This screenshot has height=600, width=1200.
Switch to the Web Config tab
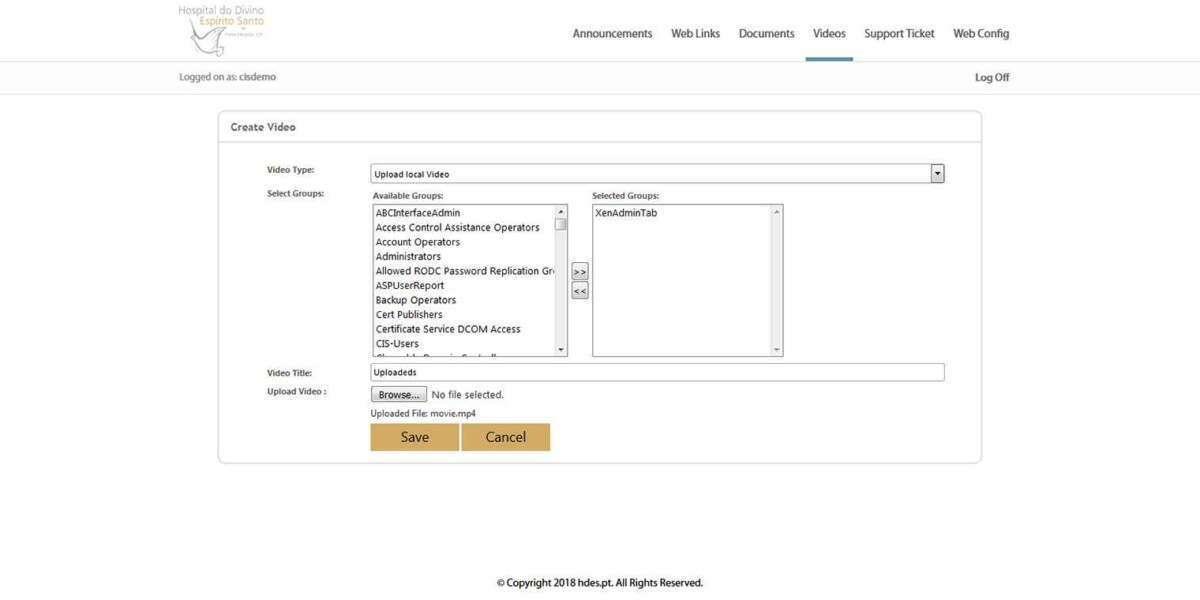[980, 33]
